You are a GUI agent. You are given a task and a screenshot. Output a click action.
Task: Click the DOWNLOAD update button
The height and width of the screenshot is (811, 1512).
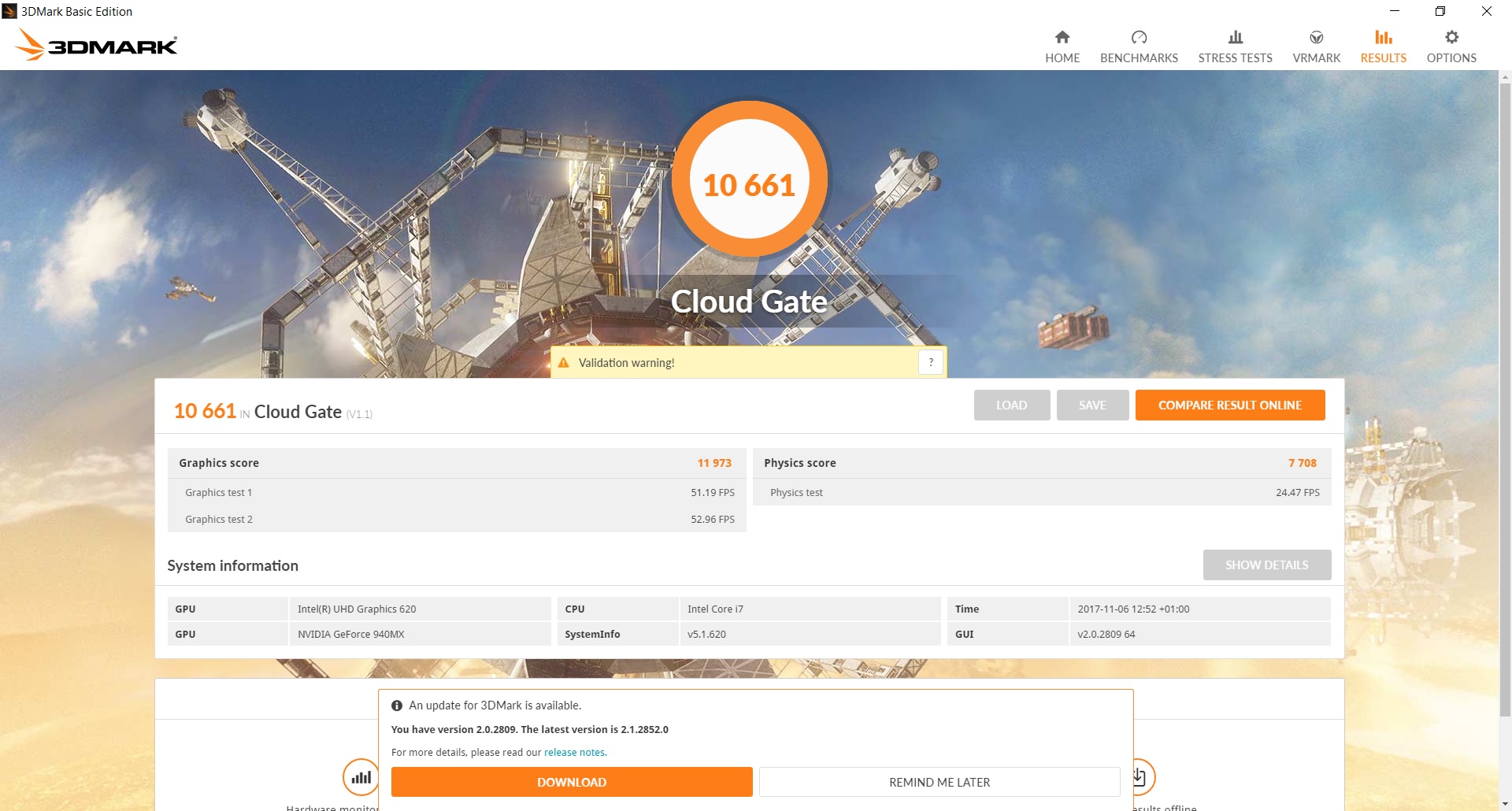click(572, 782)
